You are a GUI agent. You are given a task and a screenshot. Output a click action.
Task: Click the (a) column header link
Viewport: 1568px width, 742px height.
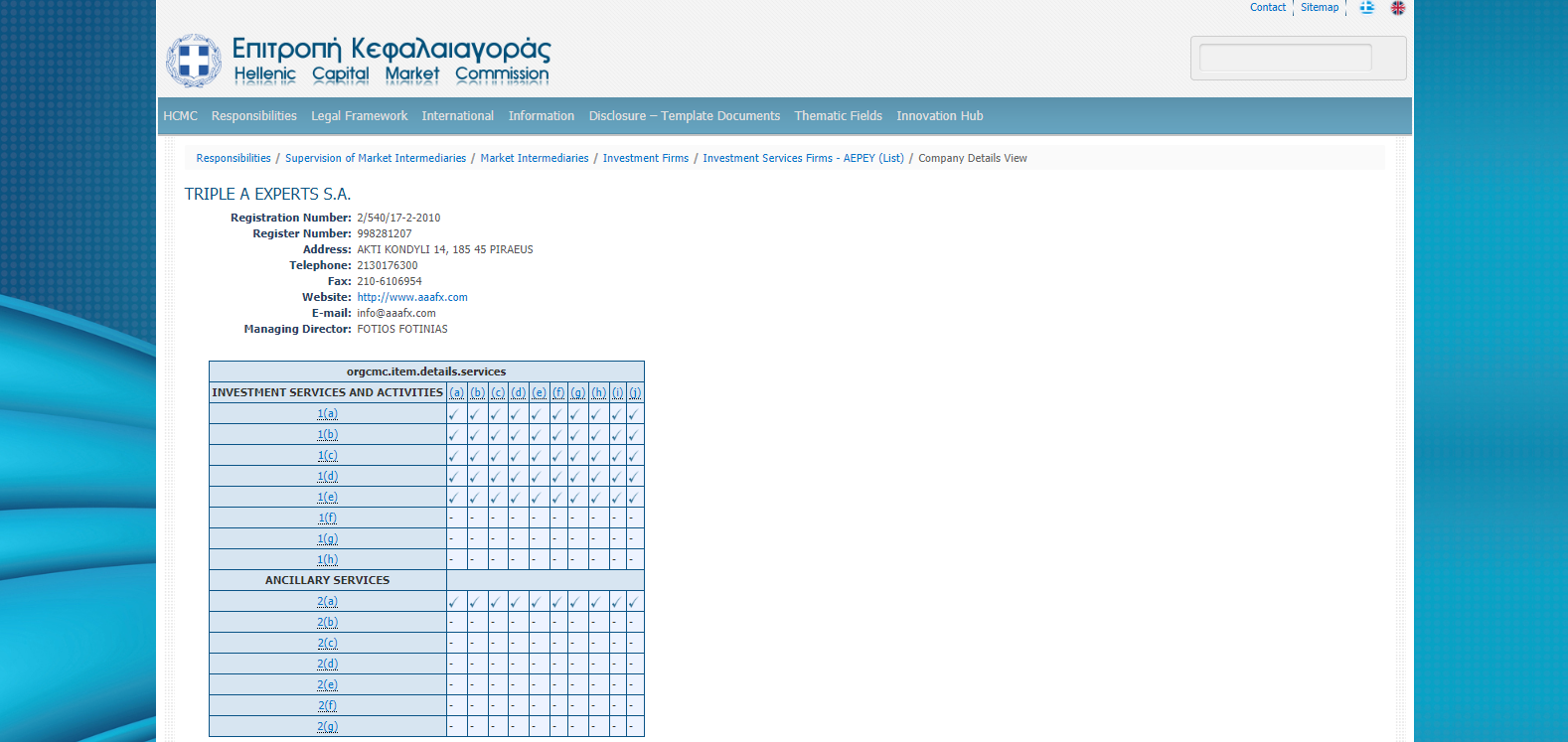pos(457,392)
